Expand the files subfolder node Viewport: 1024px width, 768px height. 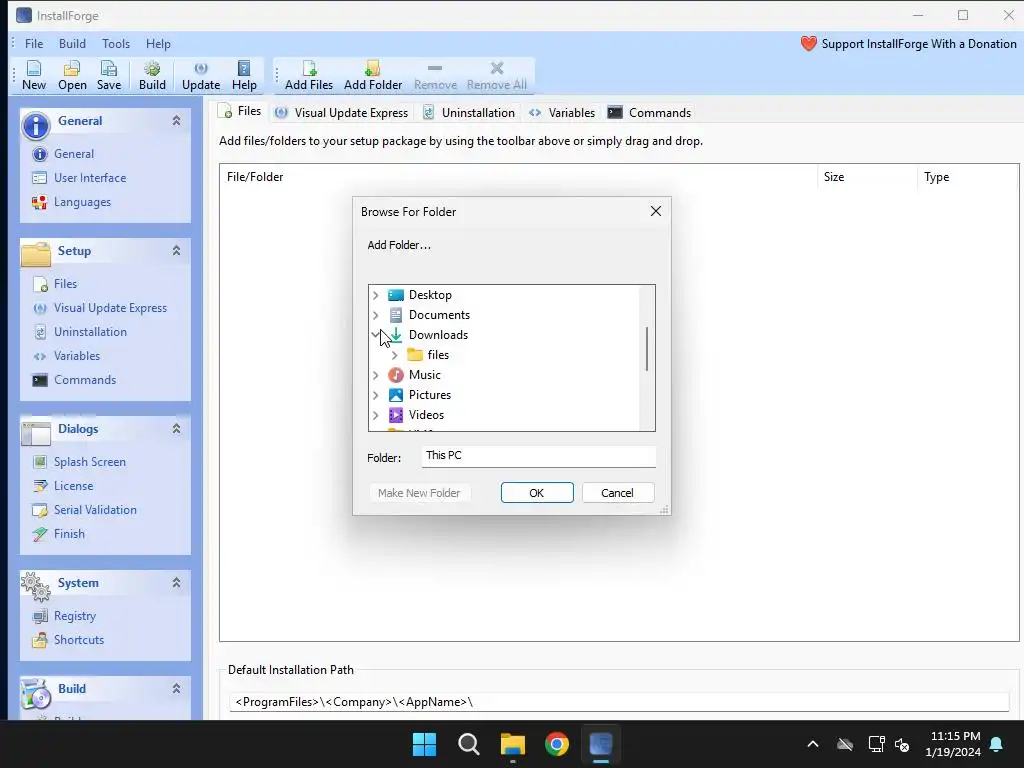(x=394, y=355)
